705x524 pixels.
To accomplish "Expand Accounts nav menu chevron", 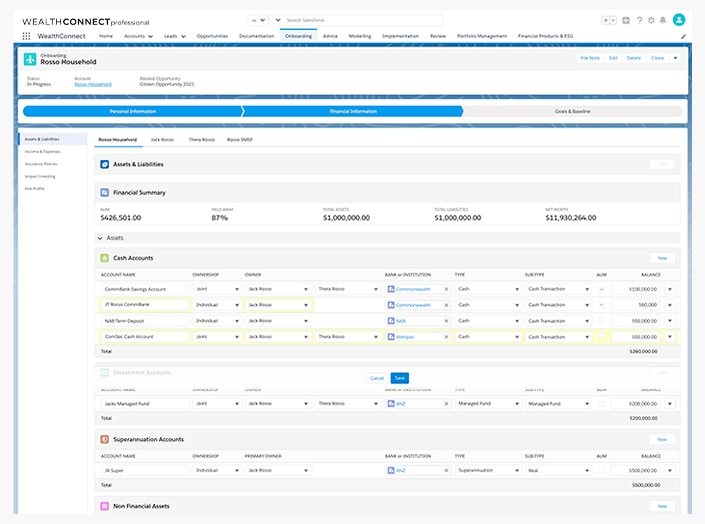I will [x=150, y=36].
